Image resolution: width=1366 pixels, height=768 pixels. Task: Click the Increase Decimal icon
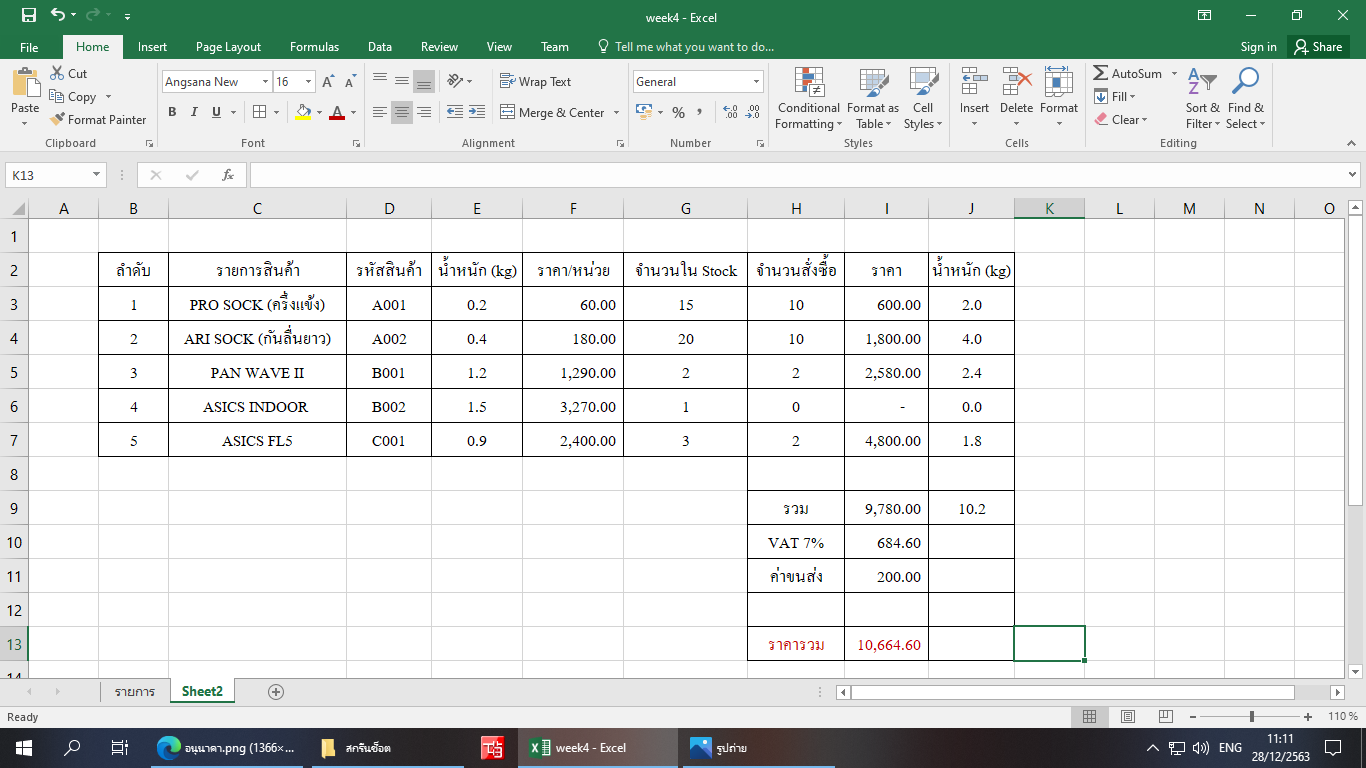(729, 113)
